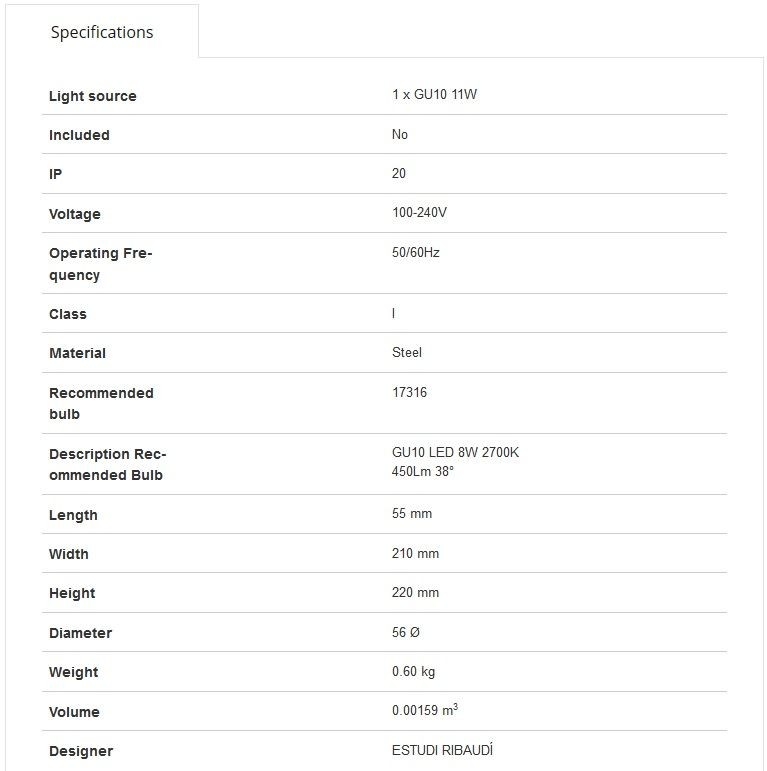The image size is (767, 771).
Task: Select the Height value 220 mm
Action: click(x=415, y=592)
